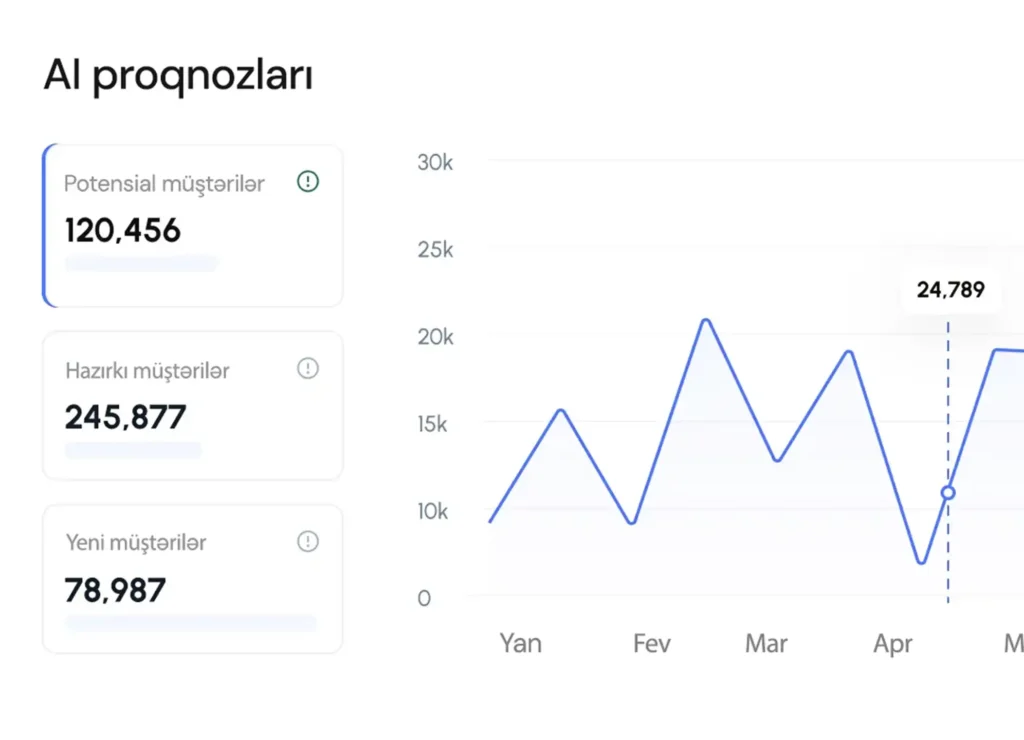
Task: Click the Fev month axis label
Action: point(652,643)
